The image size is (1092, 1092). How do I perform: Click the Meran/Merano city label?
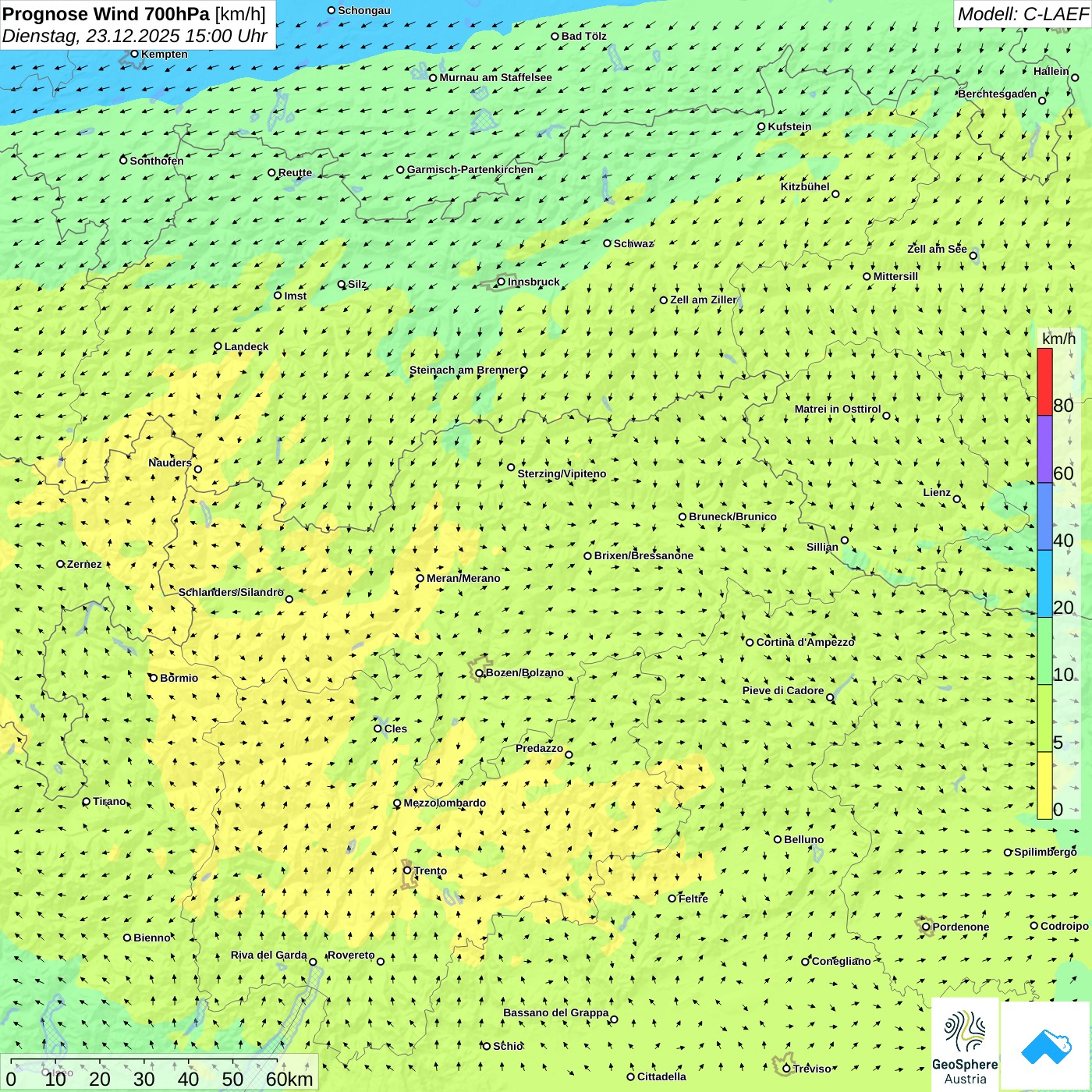click(x=463, y=578)
